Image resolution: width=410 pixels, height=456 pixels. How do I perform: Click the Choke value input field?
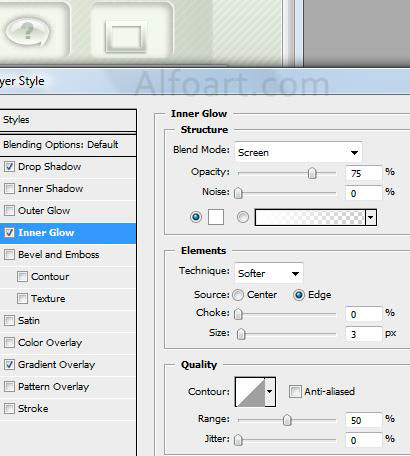(x=364, y=314)
